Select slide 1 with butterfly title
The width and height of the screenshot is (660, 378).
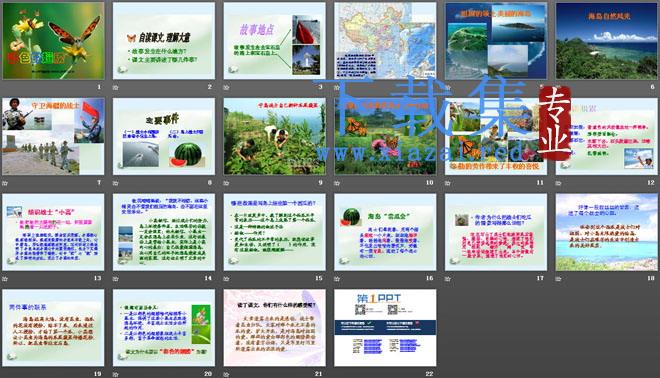(x=53, y=41)
